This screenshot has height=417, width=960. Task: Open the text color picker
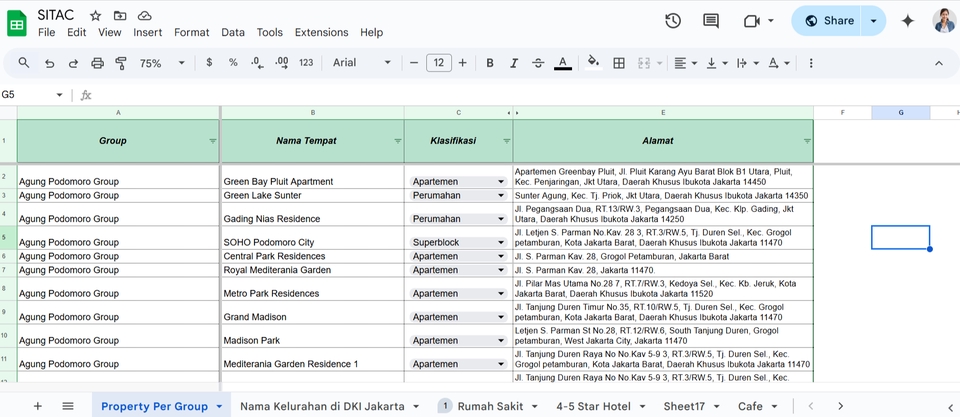tap(563, 62)
